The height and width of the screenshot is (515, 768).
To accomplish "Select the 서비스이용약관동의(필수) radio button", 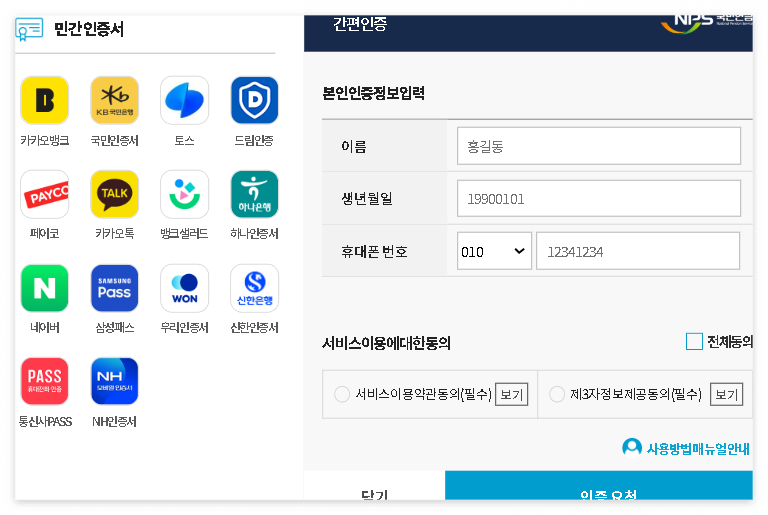I will click(341, 394).
